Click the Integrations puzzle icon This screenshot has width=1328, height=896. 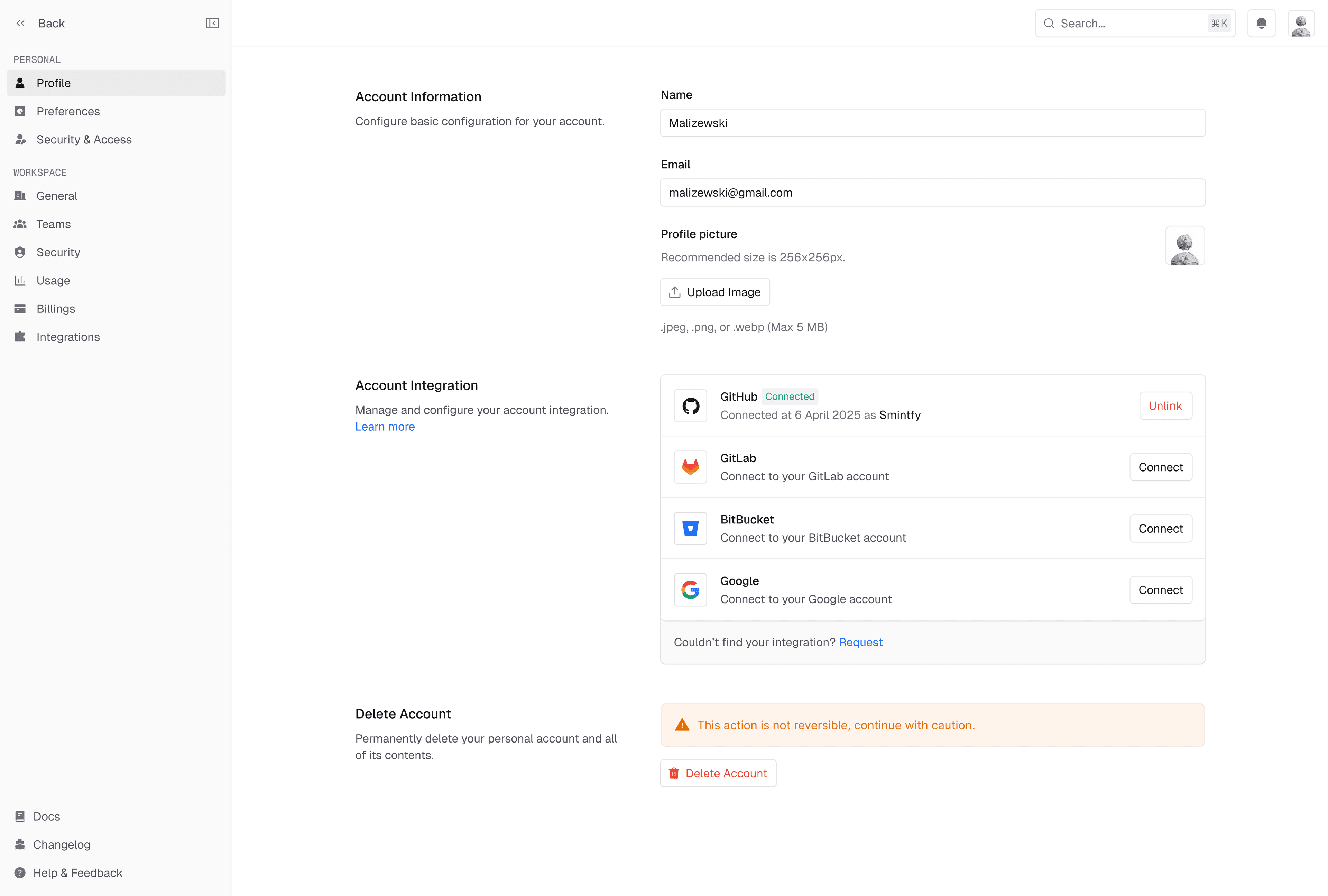20,337
